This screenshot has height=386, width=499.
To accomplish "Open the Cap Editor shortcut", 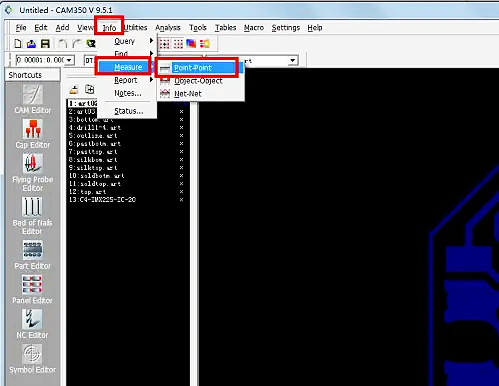I will pyautogui.click(x=33, y=134).
